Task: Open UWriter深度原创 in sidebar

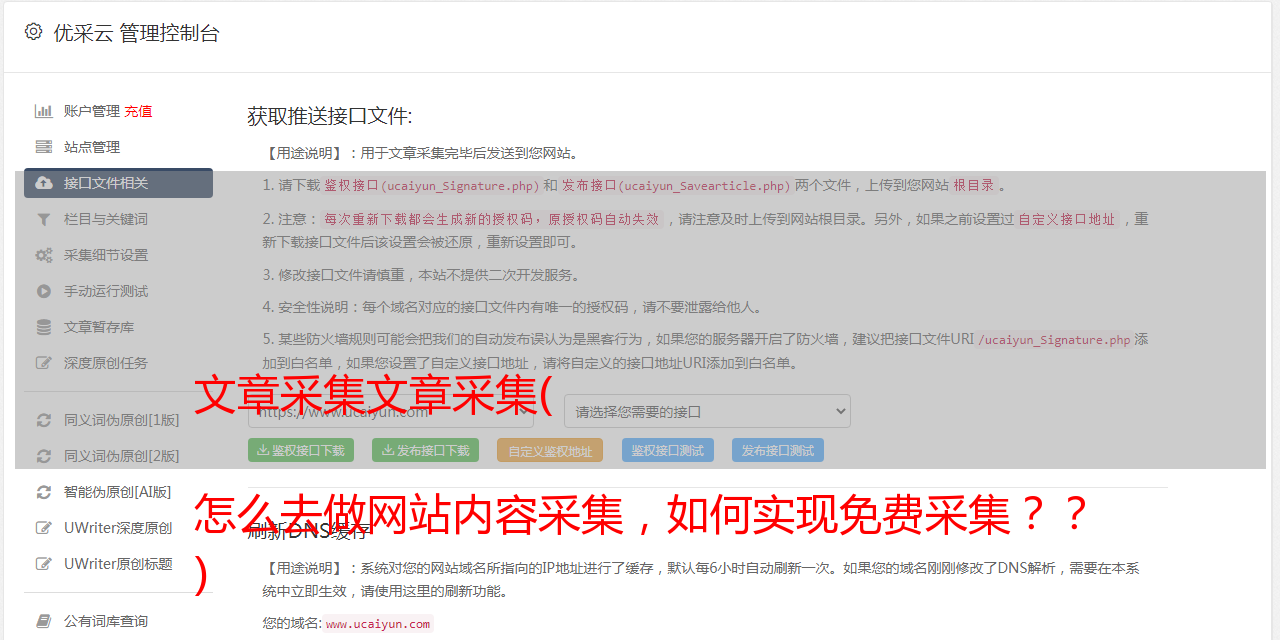Action: tap(118, 528)
